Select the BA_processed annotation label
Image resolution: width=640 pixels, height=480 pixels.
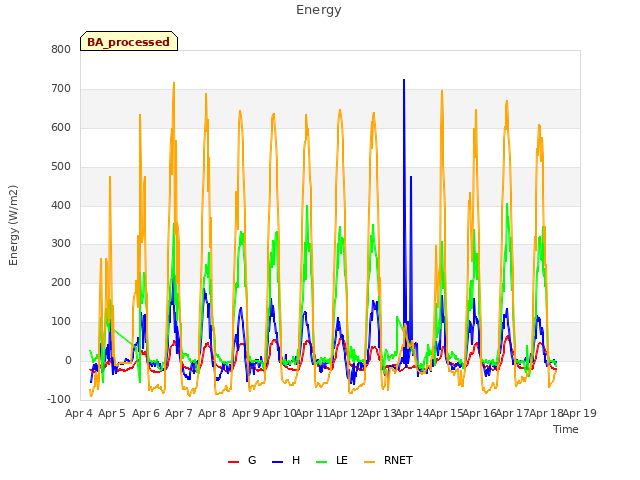click(129, 42)
